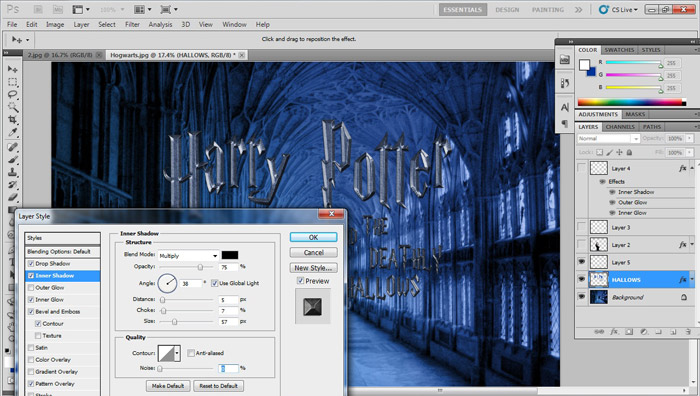Select the Eyedropper tool
This screenshot has height=396, width=700.
pos(12,132)
